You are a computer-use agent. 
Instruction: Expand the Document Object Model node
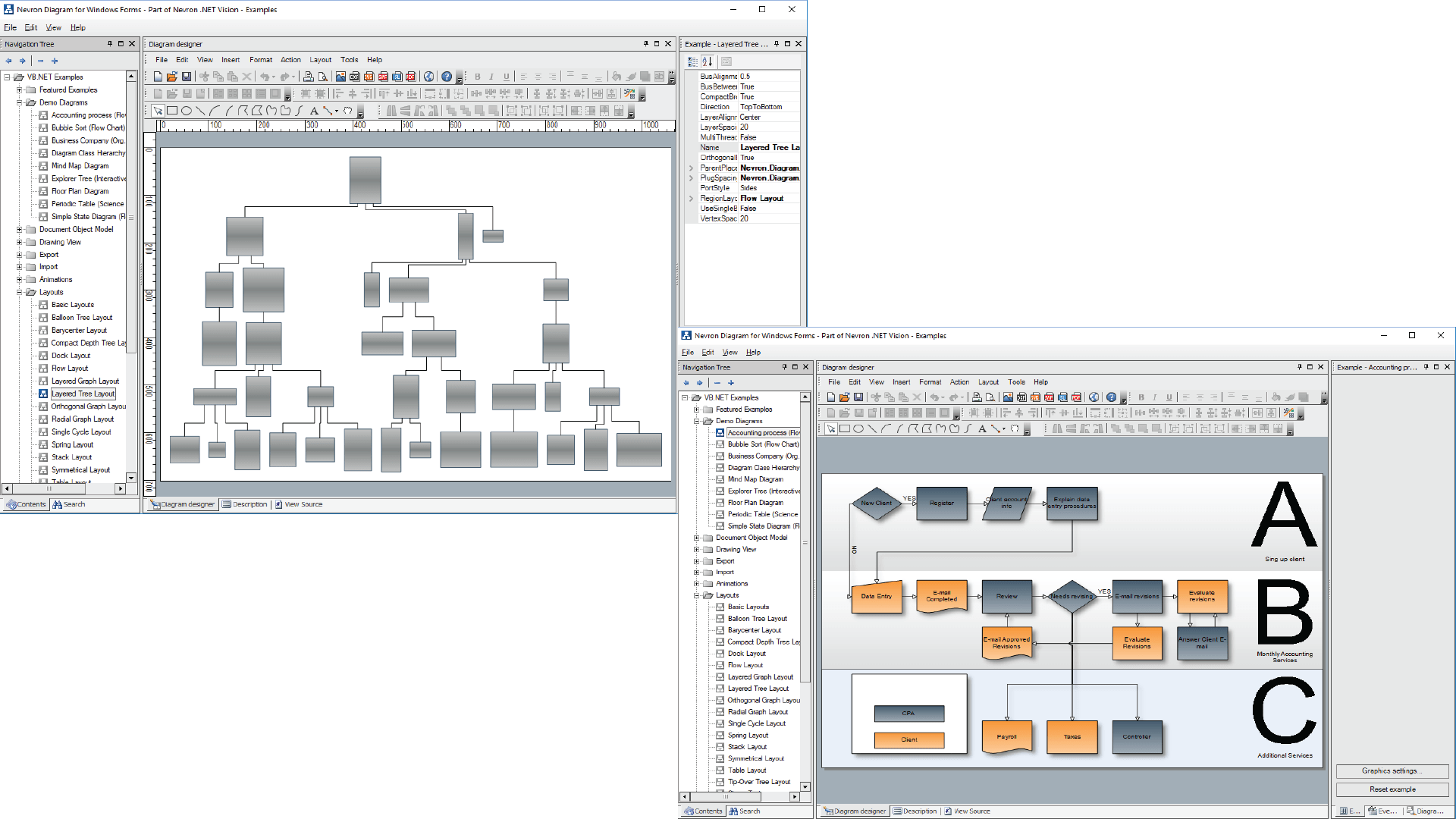18,229
